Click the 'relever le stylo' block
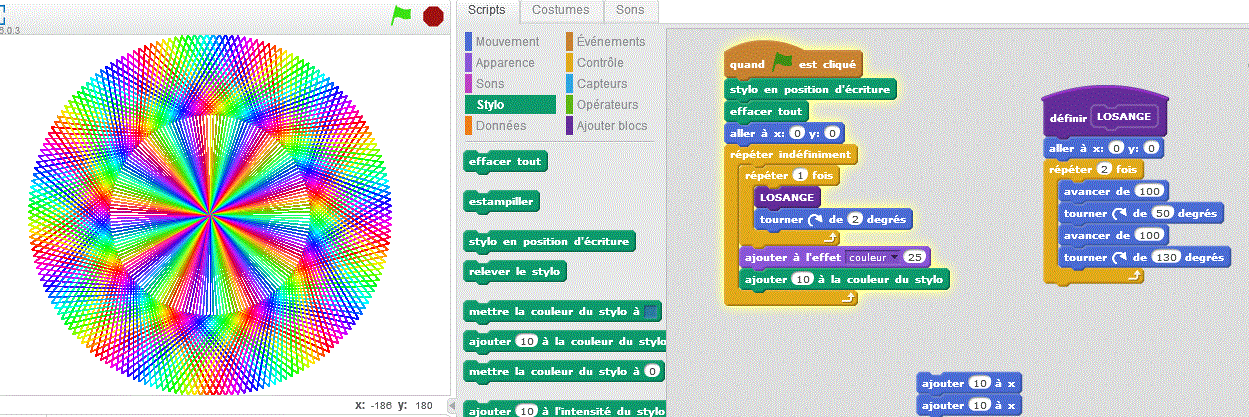Image resolution: width=1249 pixels, height=417 pixels. (x=516, y=271)
